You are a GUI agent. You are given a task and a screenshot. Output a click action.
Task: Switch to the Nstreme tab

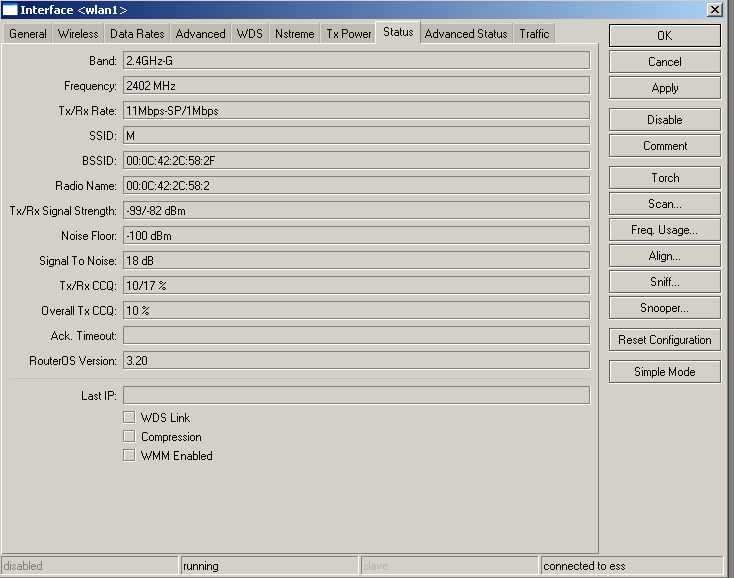pyautogui.click(x=294, y=34)
